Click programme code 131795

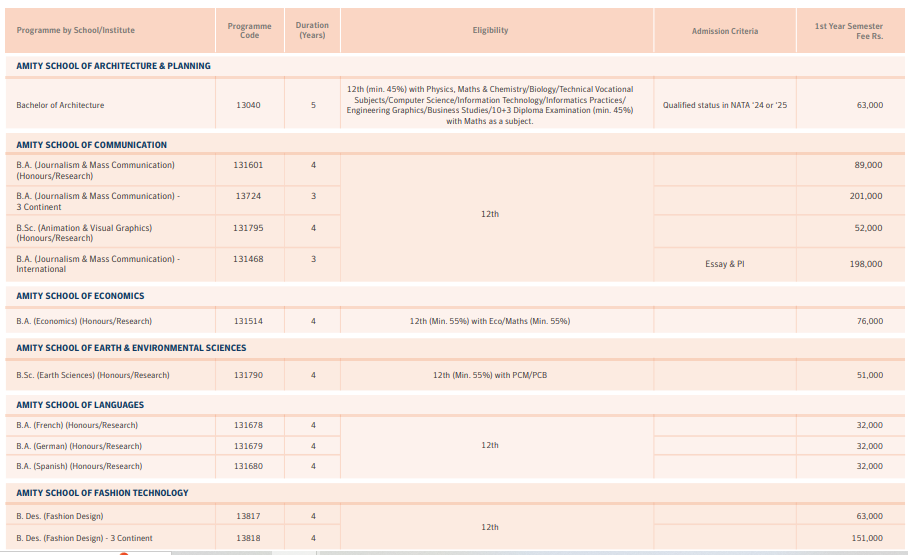coord(248,228)
